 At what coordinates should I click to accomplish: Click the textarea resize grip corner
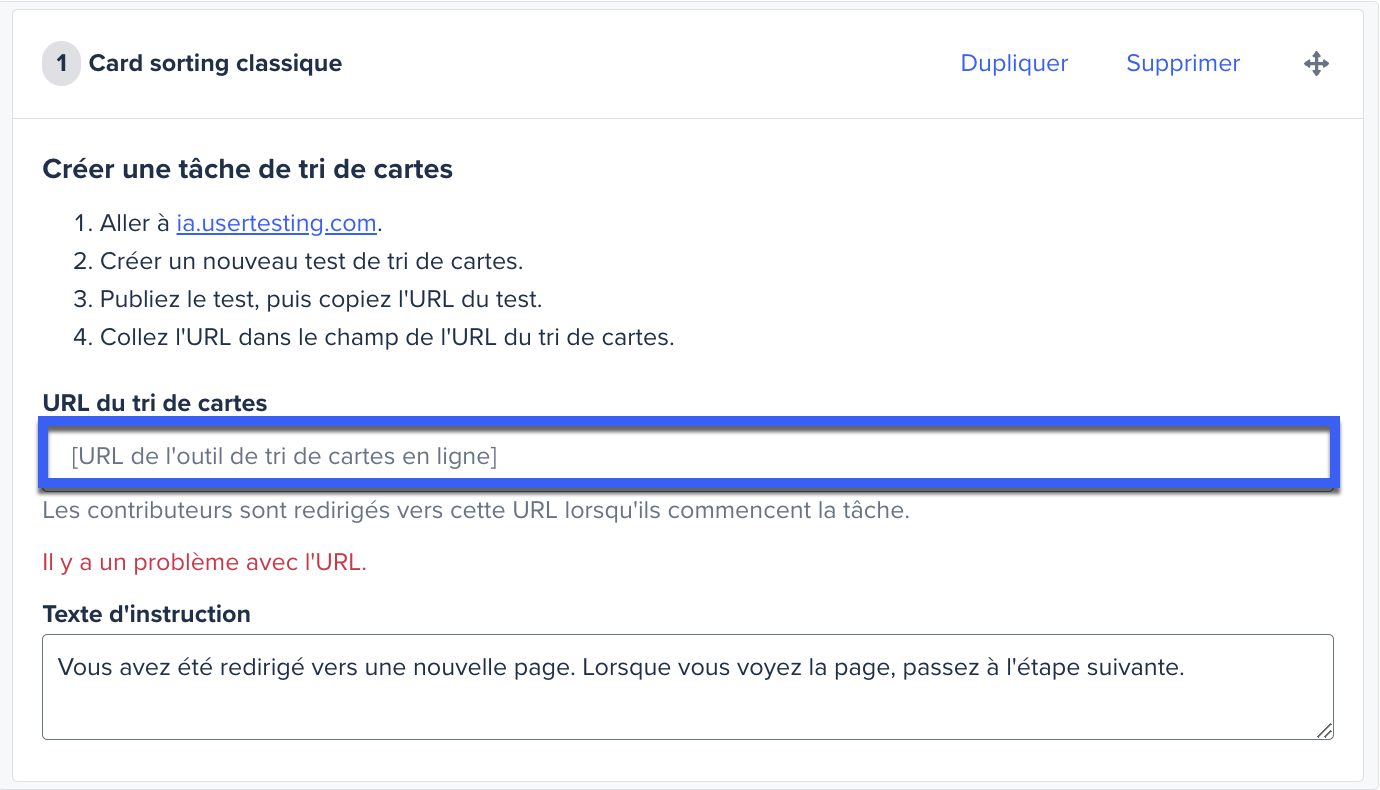tap(1324, 730)
